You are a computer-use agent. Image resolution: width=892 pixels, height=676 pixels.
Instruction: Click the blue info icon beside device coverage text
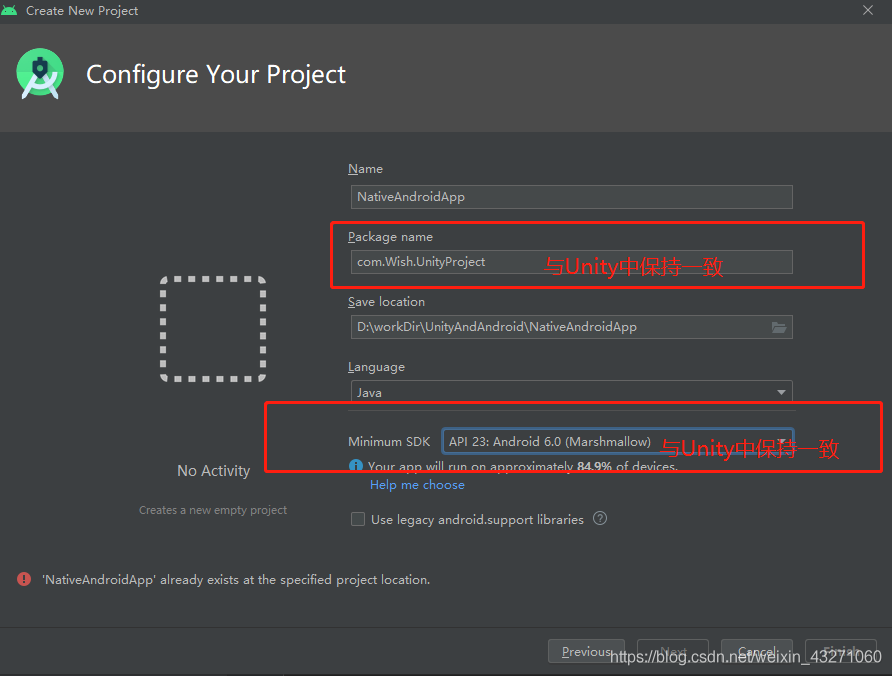pyautogui.click(x=356, y=466)
